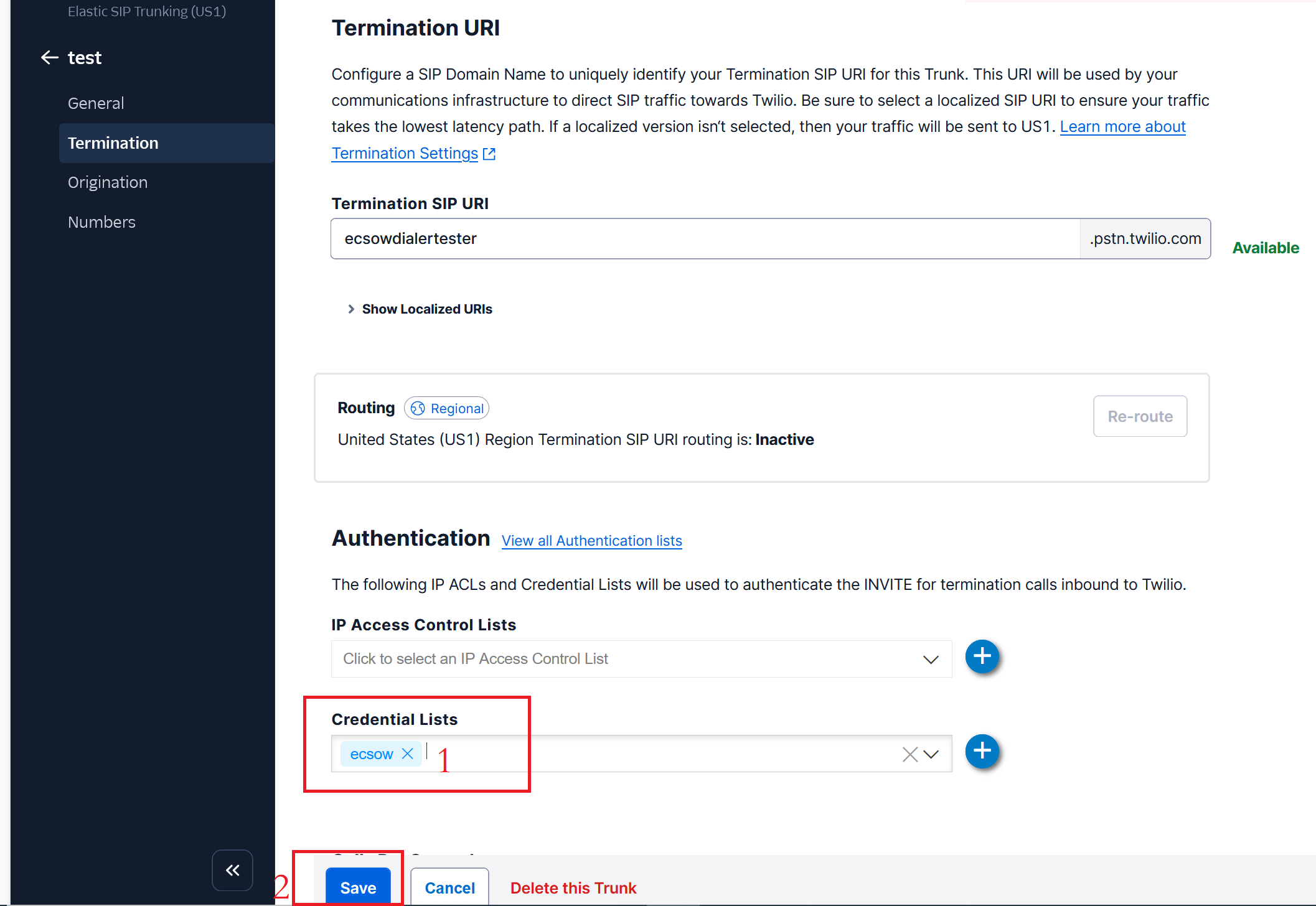Go to Origination settings
Viewport: 1316px width, 906px height.
[x=108, y=182]
